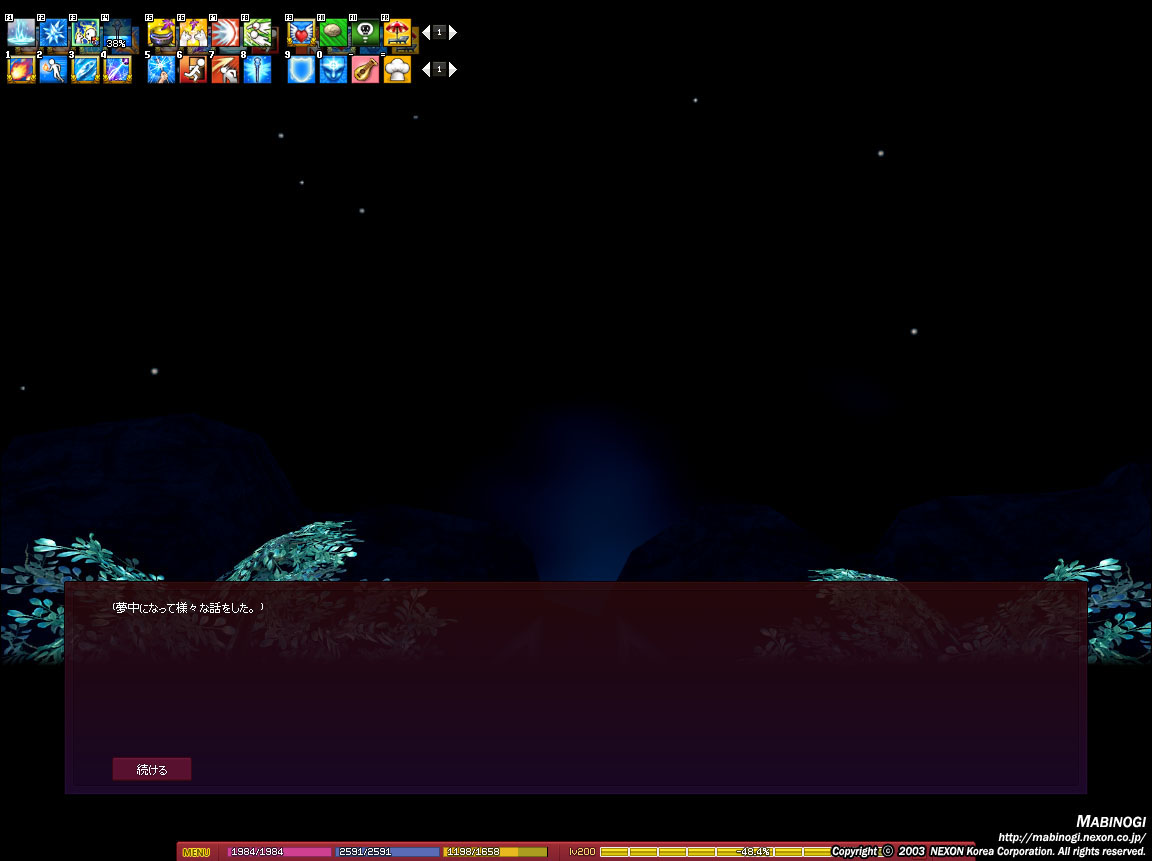Image resolution: width=1152 pixels, height=861 pixels.
Task: Activate the lute instrument skill icon
Action: point(365,69)
